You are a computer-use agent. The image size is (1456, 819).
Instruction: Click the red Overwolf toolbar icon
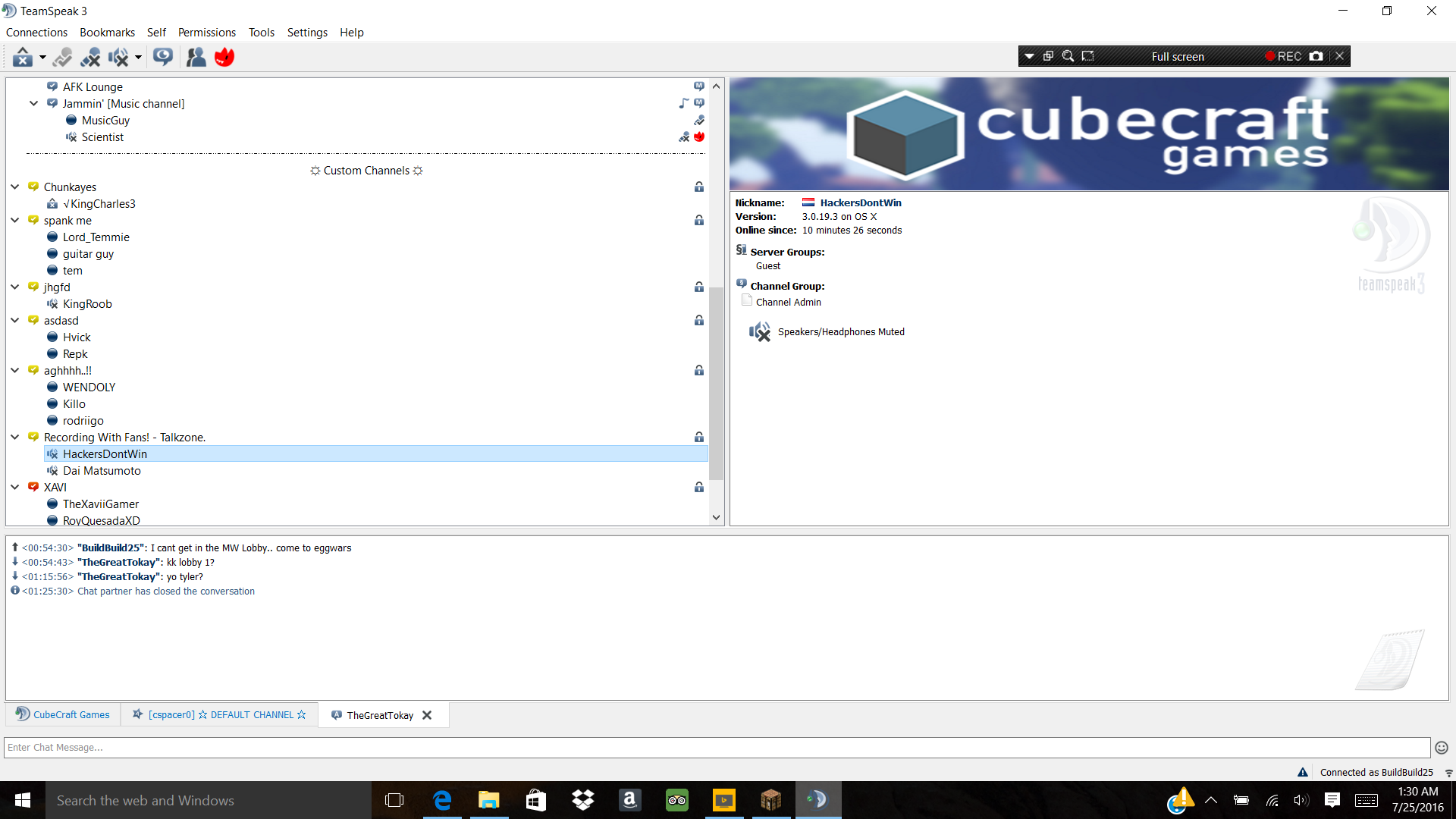coord(224,57)
